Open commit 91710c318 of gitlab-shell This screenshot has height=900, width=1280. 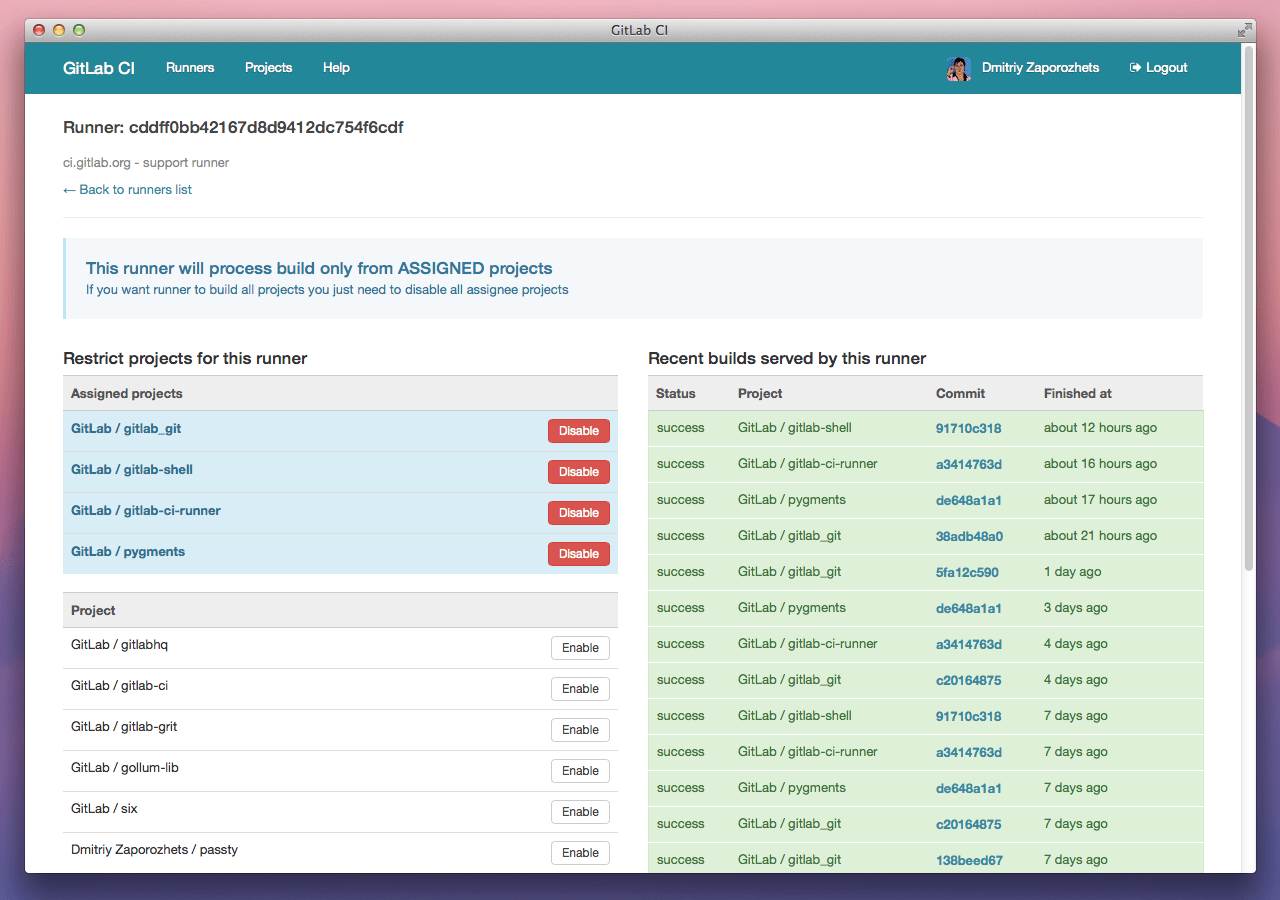click(x=969, y=428)
